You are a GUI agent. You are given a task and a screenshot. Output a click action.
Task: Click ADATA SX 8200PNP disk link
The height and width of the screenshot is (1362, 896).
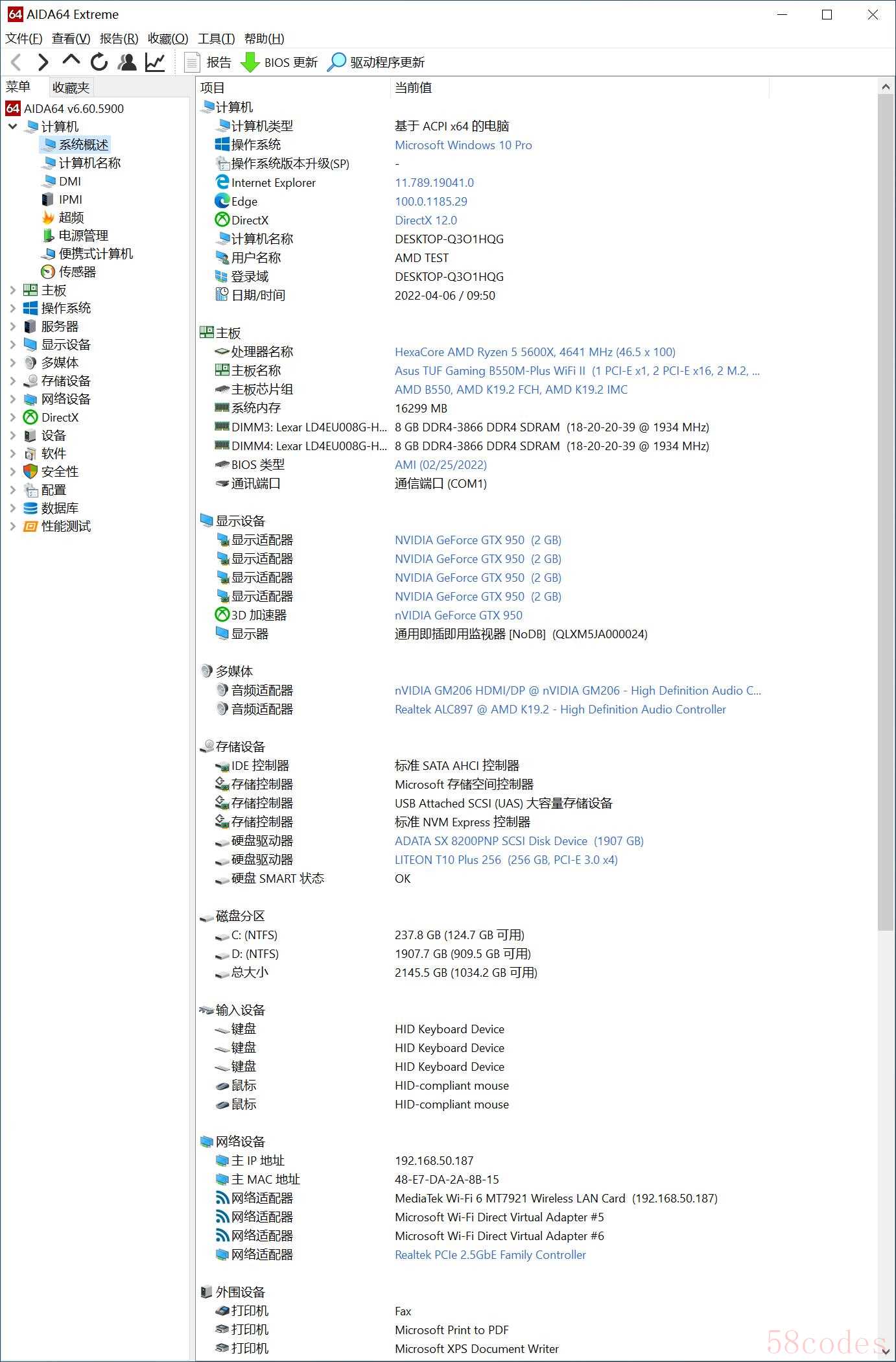tap(519, 841)
